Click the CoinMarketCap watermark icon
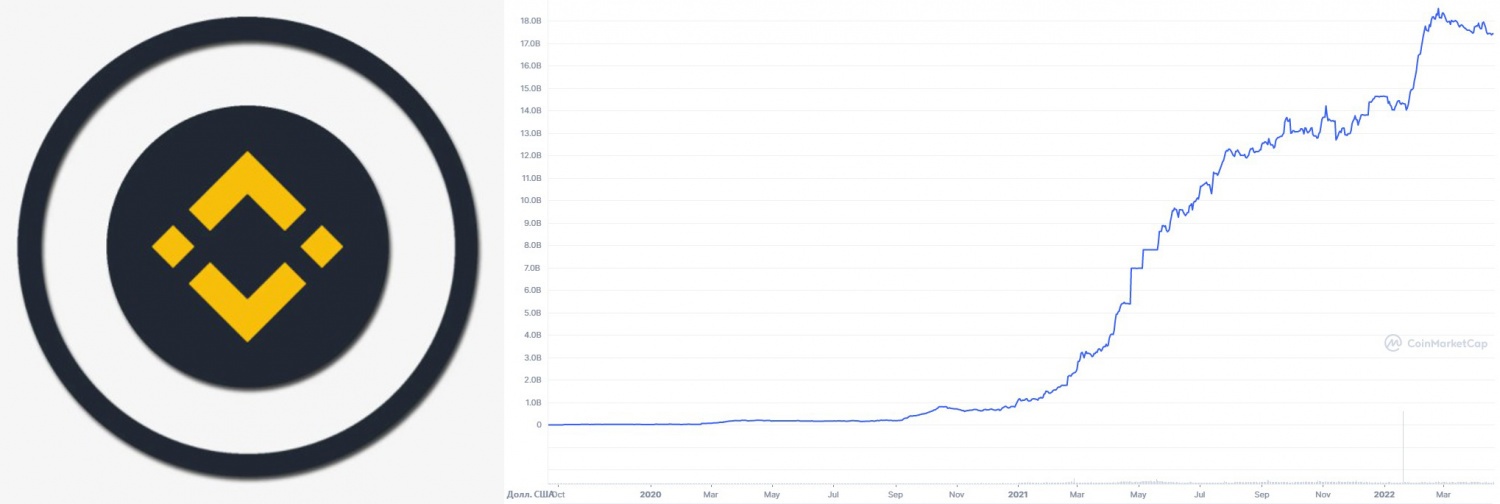 click(x=1393, y=343)
